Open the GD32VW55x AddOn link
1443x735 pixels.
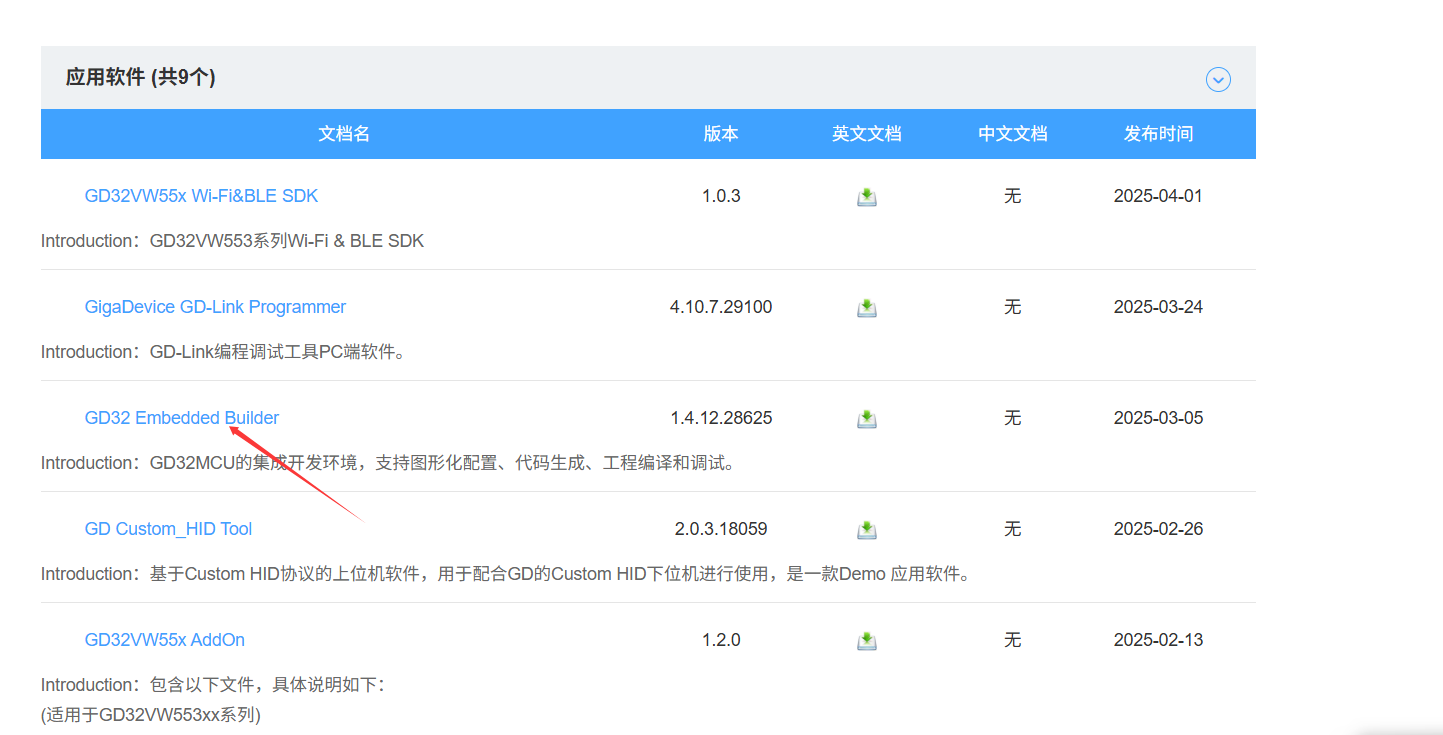point(164,640)
